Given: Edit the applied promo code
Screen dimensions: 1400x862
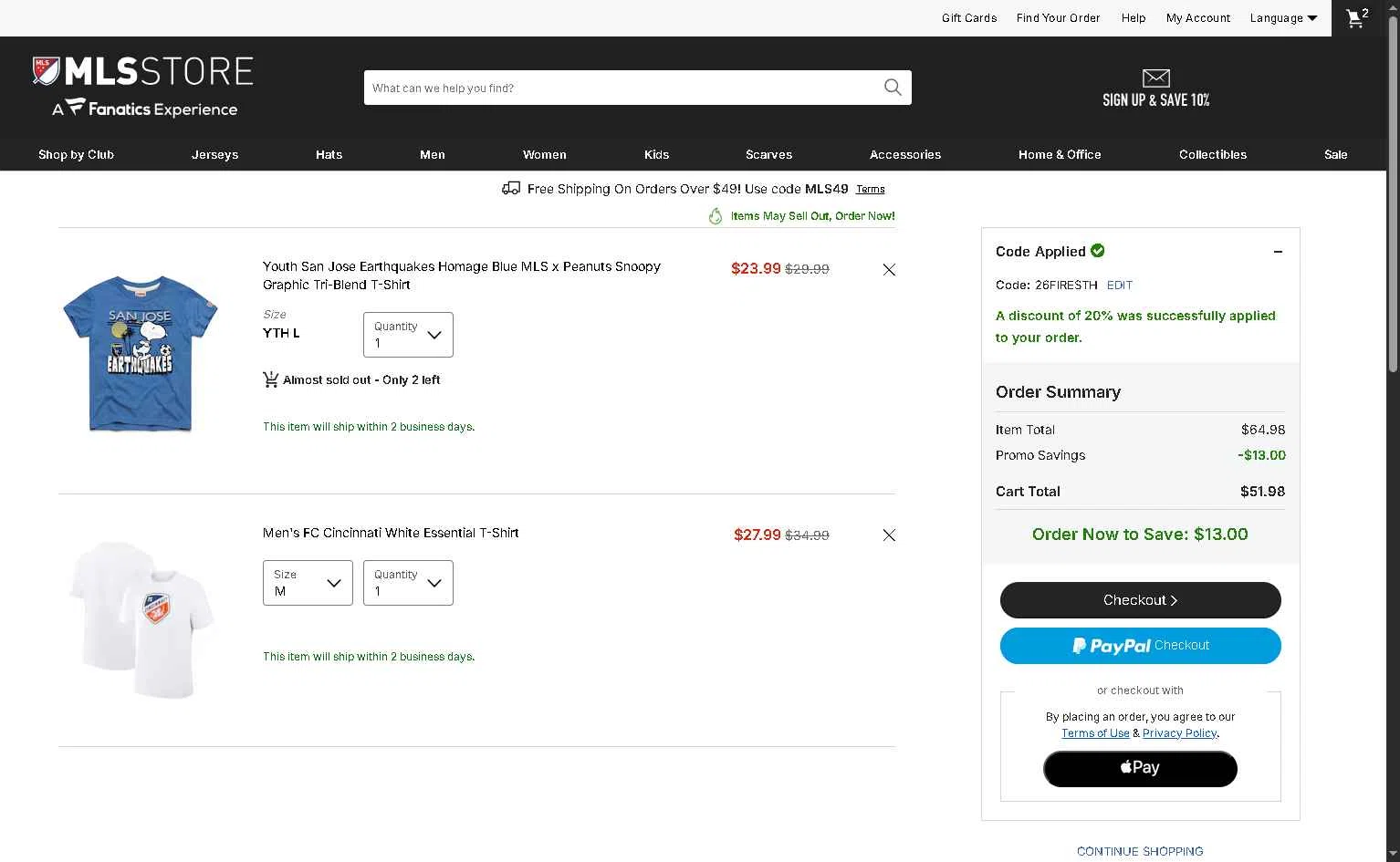Looking at the screenshot, I should pos(1120,286).
